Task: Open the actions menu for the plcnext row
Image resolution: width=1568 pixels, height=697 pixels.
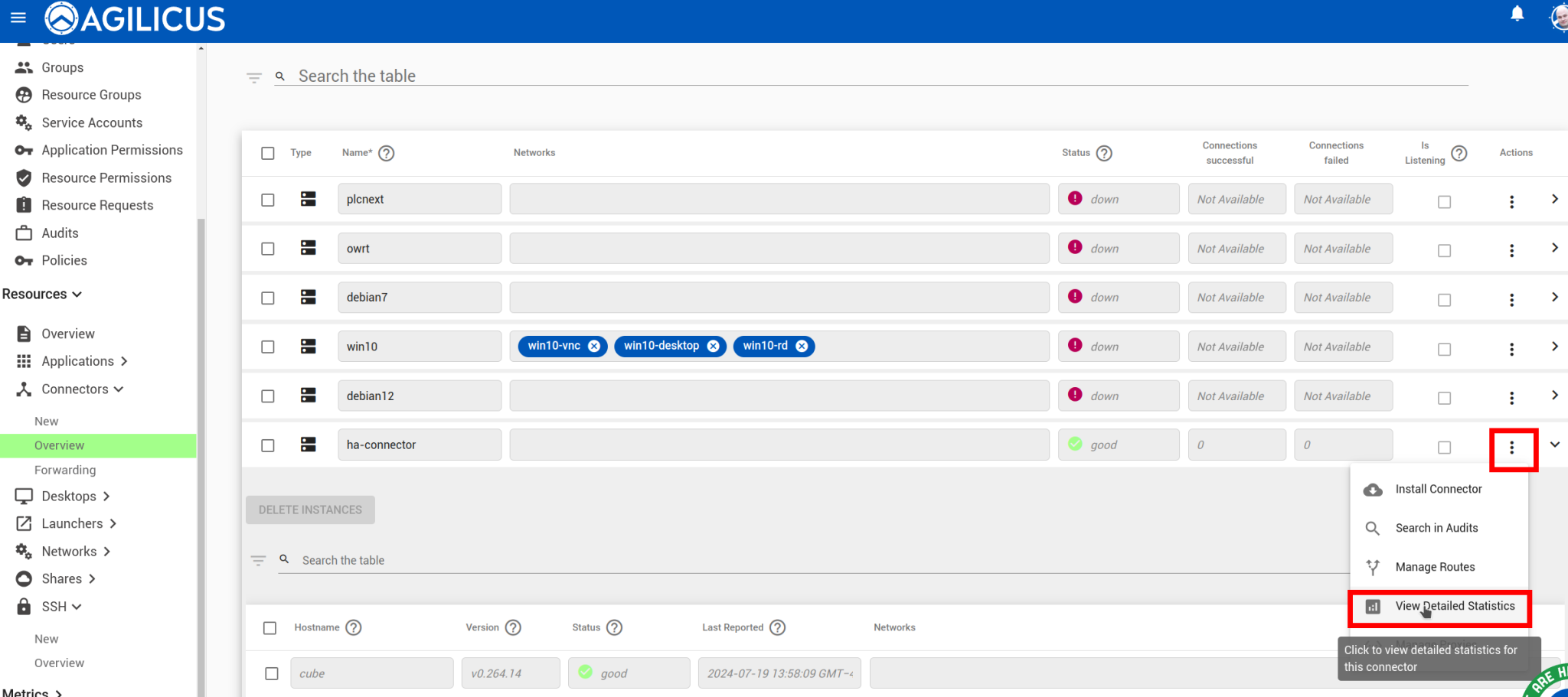Action: click(x=1511, y=201)
